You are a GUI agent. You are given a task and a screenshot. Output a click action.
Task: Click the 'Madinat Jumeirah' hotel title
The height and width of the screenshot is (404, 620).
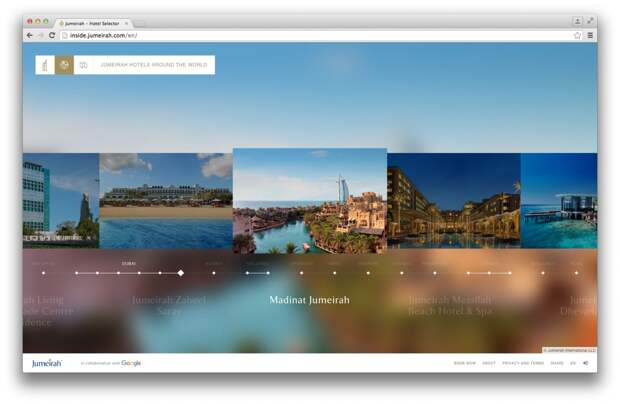(310, 300)
